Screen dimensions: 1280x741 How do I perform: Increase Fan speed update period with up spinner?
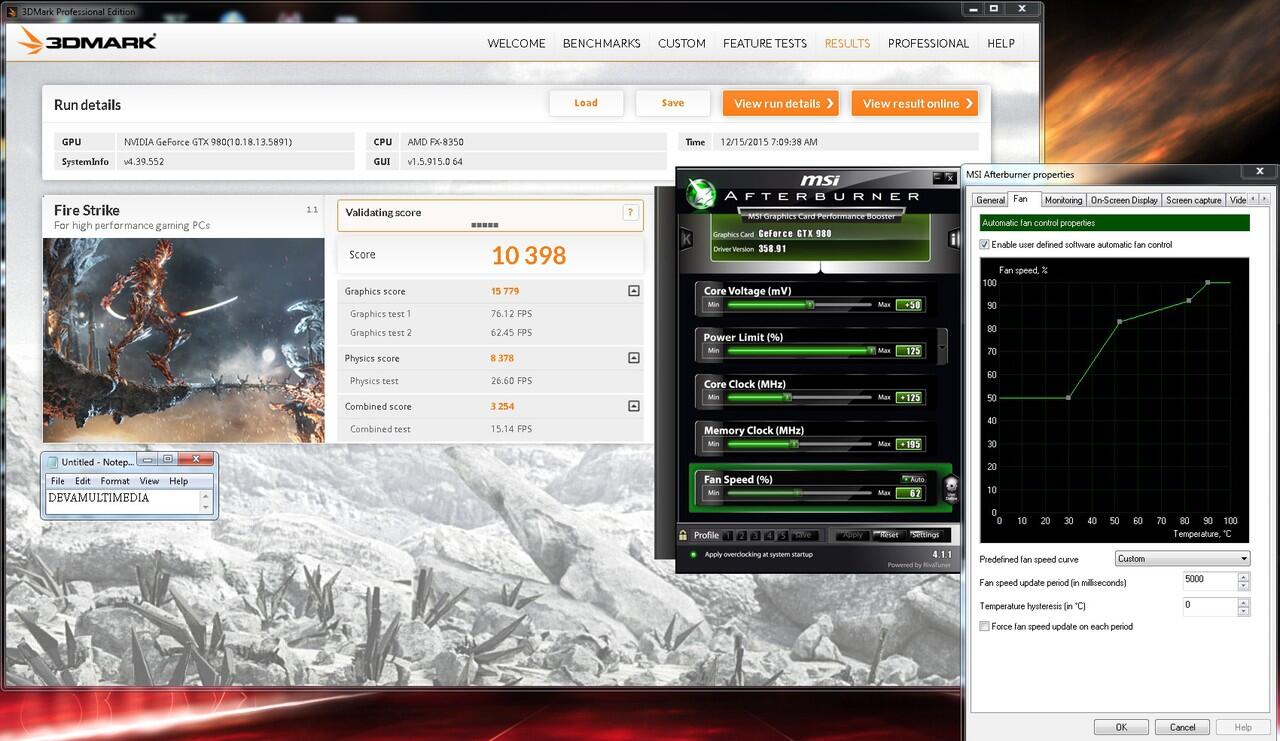(1243, 575)
